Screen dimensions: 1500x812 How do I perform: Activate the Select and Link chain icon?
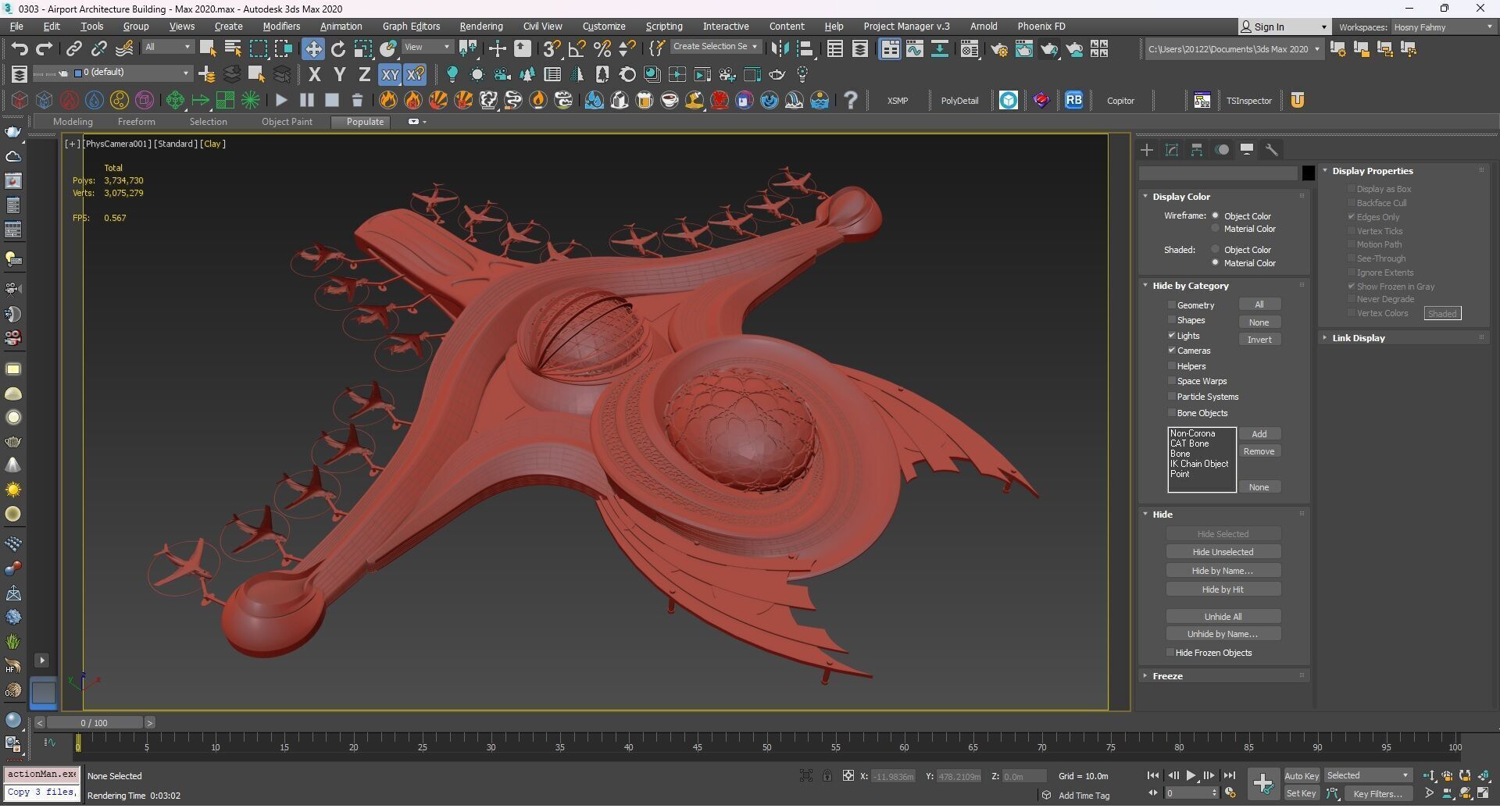pos(73,49)
